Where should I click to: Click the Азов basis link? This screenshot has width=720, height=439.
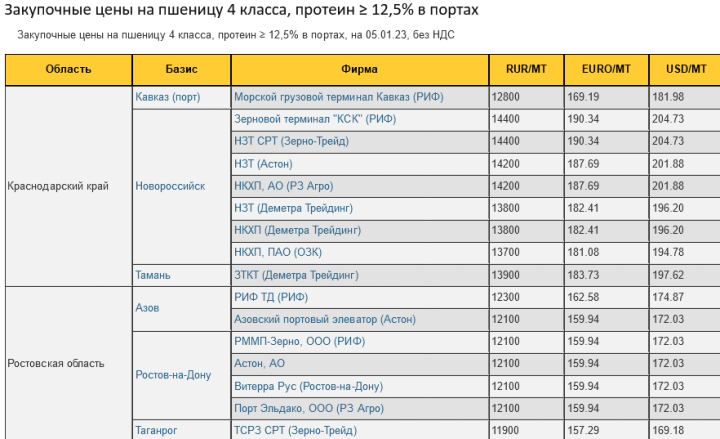click(x=147, y=308)
